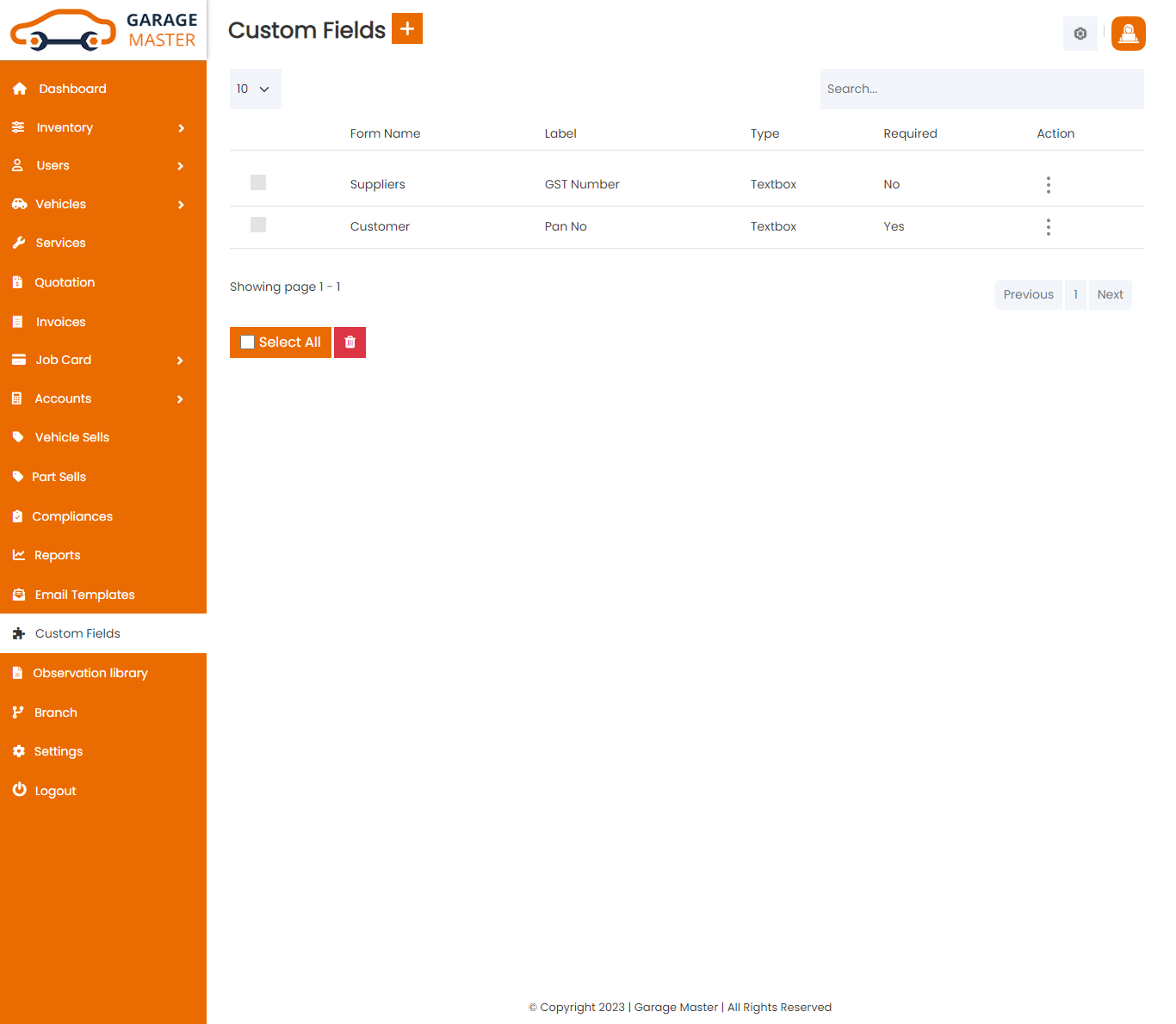Click the red trash delete icon
The height and width of the screenshot is (1024, 1176).
click(x=350, y=342)
